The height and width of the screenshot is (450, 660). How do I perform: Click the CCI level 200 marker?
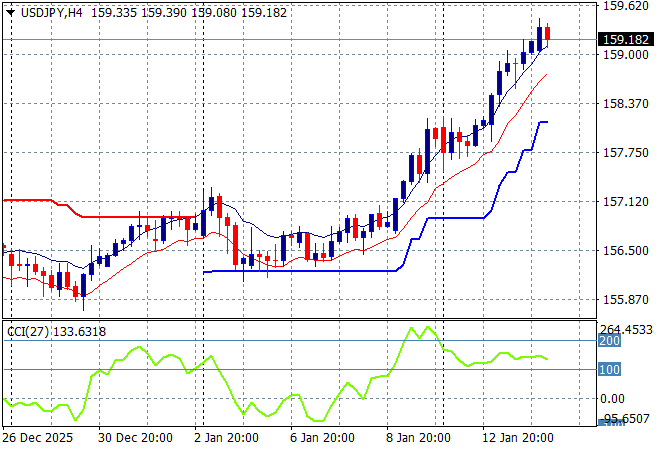pos(610,341)
